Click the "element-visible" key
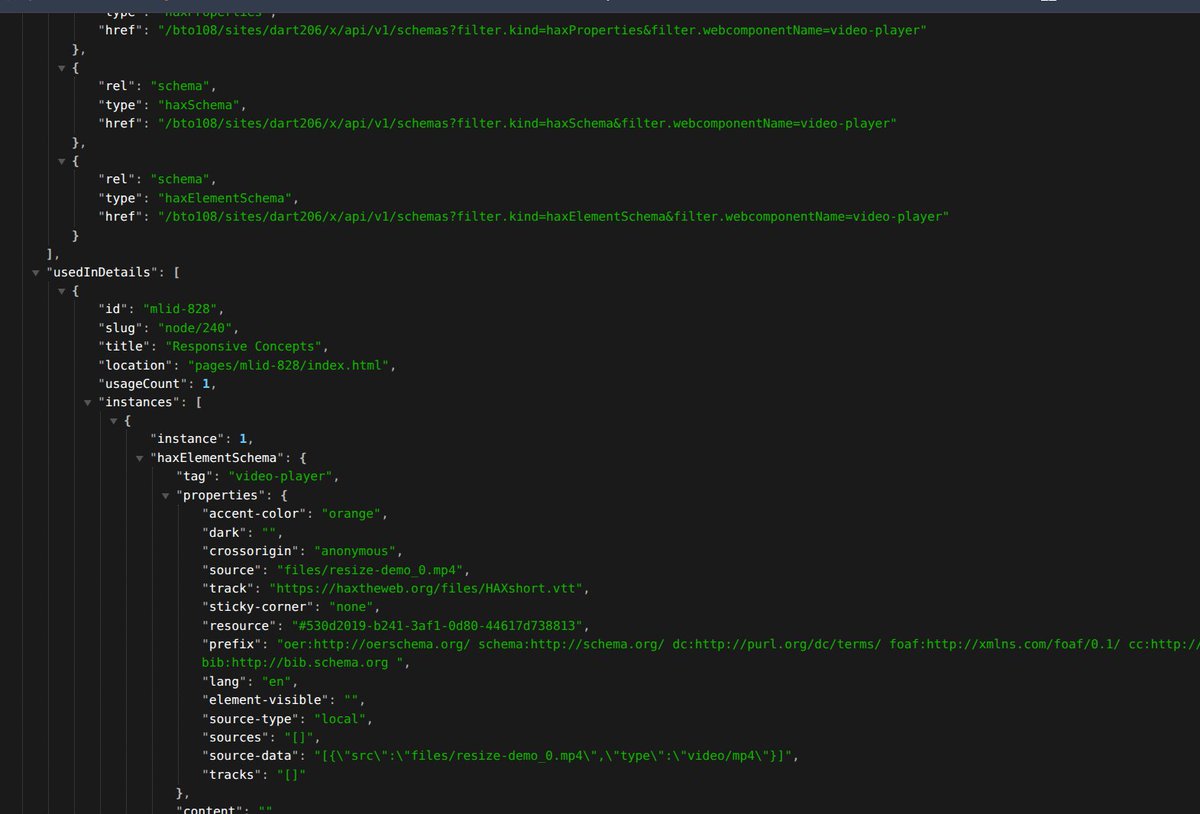This screenshot has width=1200, height=814. (265, 699)
